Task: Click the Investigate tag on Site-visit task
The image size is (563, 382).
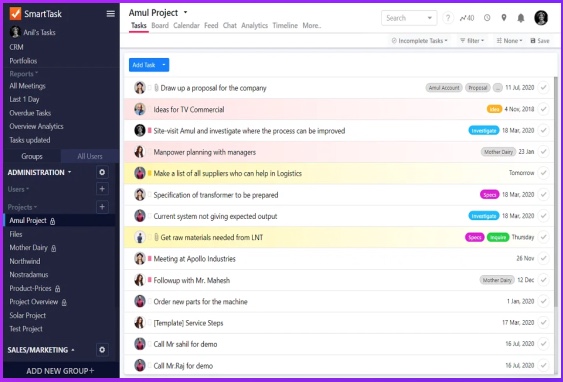Action: point(484,130)
